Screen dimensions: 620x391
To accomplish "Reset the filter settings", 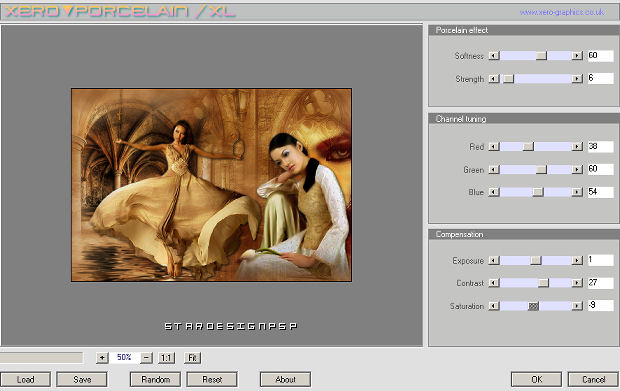I will coord(212,380).
